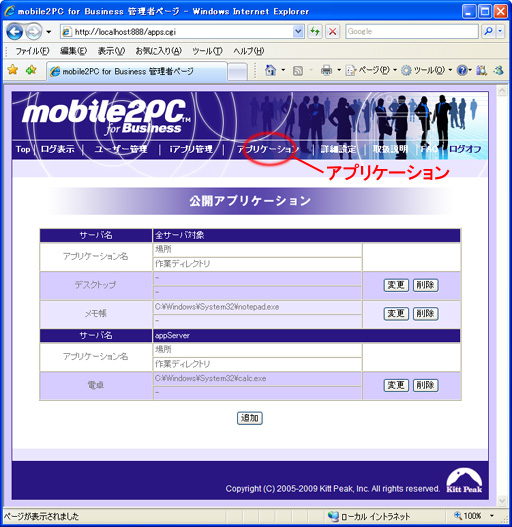Select the ユーザー管理 navigation tab
Image resolution: width=512 pixels, height=527 pixels.
(121, 149)
